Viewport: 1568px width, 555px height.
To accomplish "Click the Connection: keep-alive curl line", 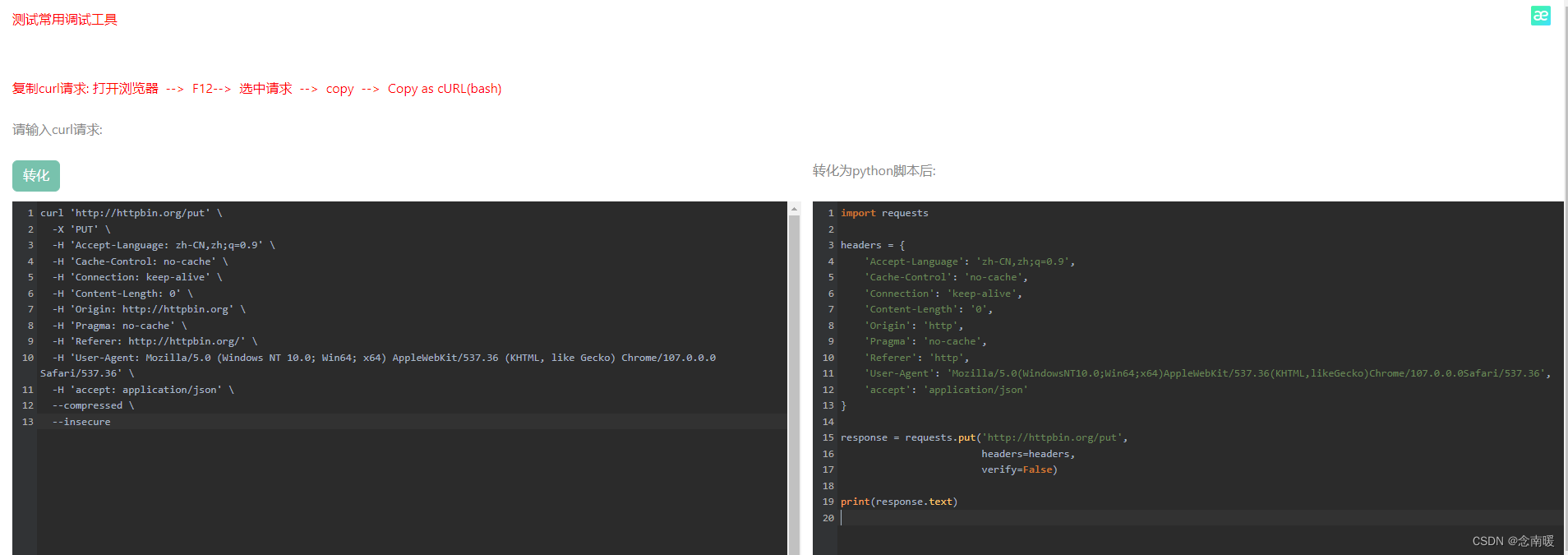I will click(137, 277).
